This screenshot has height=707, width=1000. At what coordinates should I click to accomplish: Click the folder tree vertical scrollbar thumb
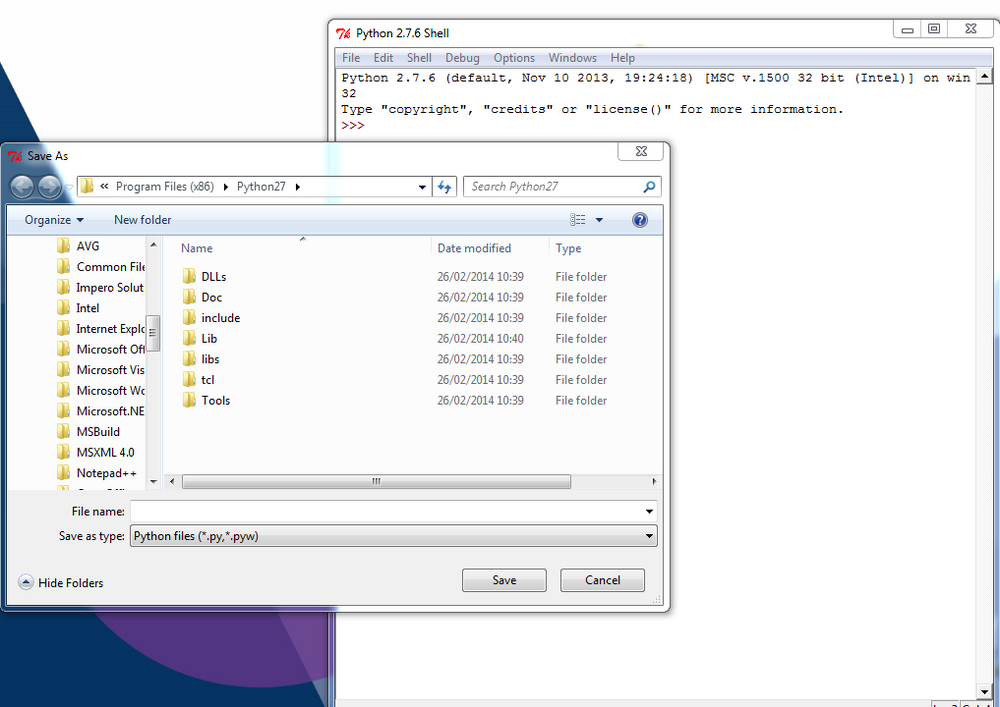click(152, 332)
